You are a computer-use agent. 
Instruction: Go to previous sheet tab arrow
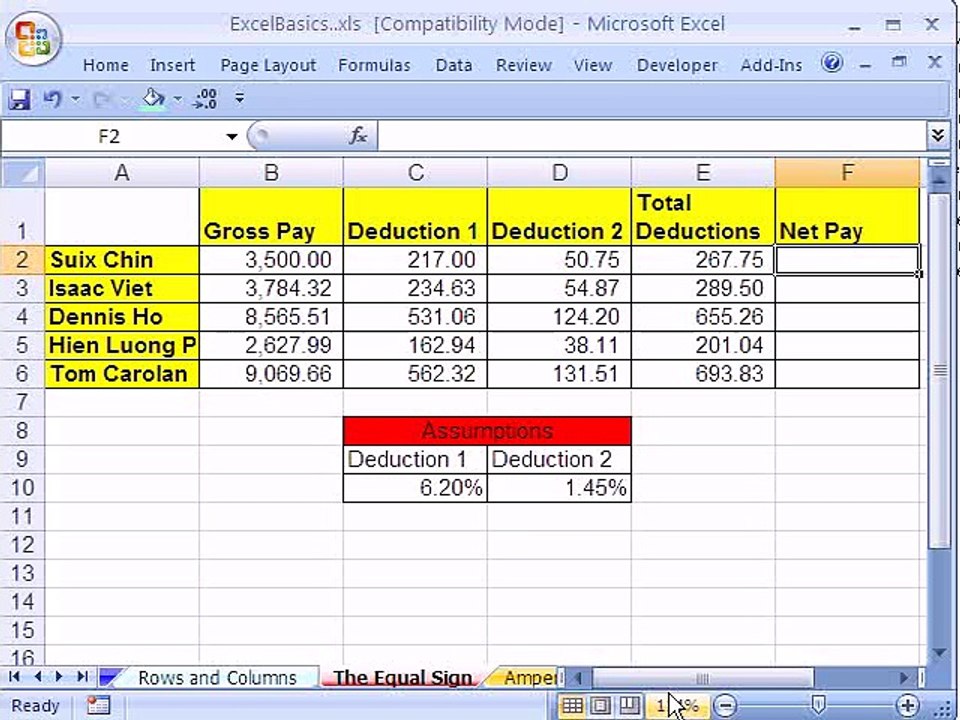coord(38,677)
